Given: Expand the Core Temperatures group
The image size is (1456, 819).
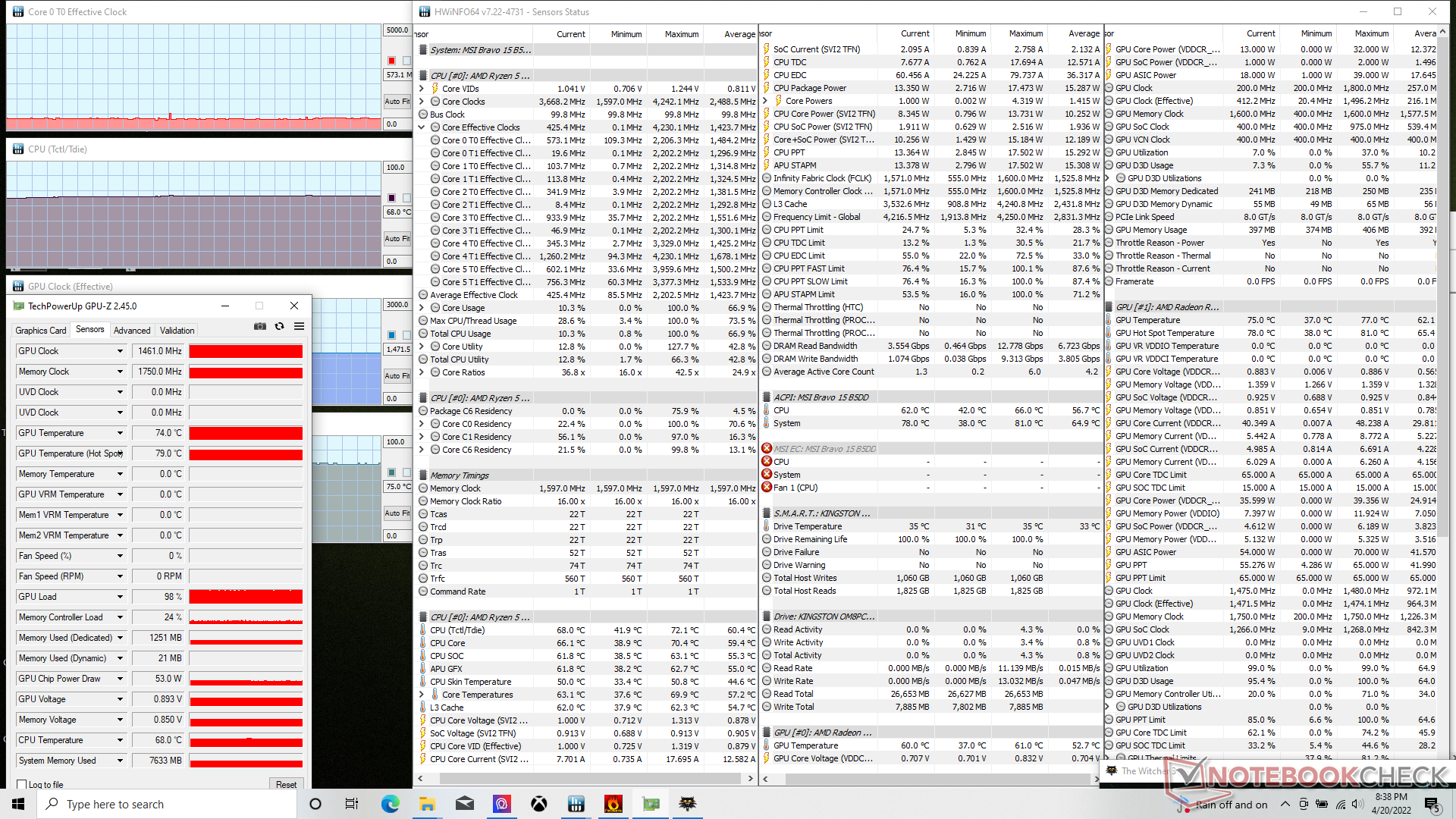Looking at the screenshot, I should pos(422,695).
